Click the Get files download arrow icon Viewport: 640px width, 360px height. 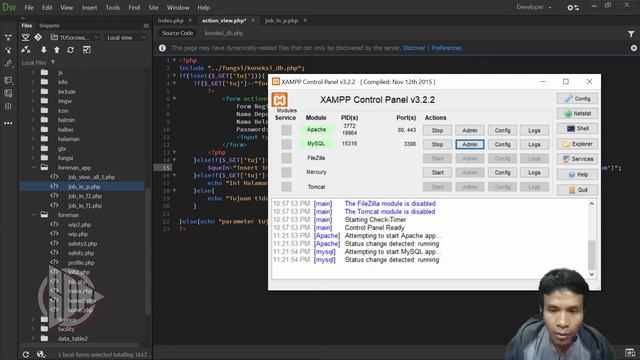click(43, 50)
